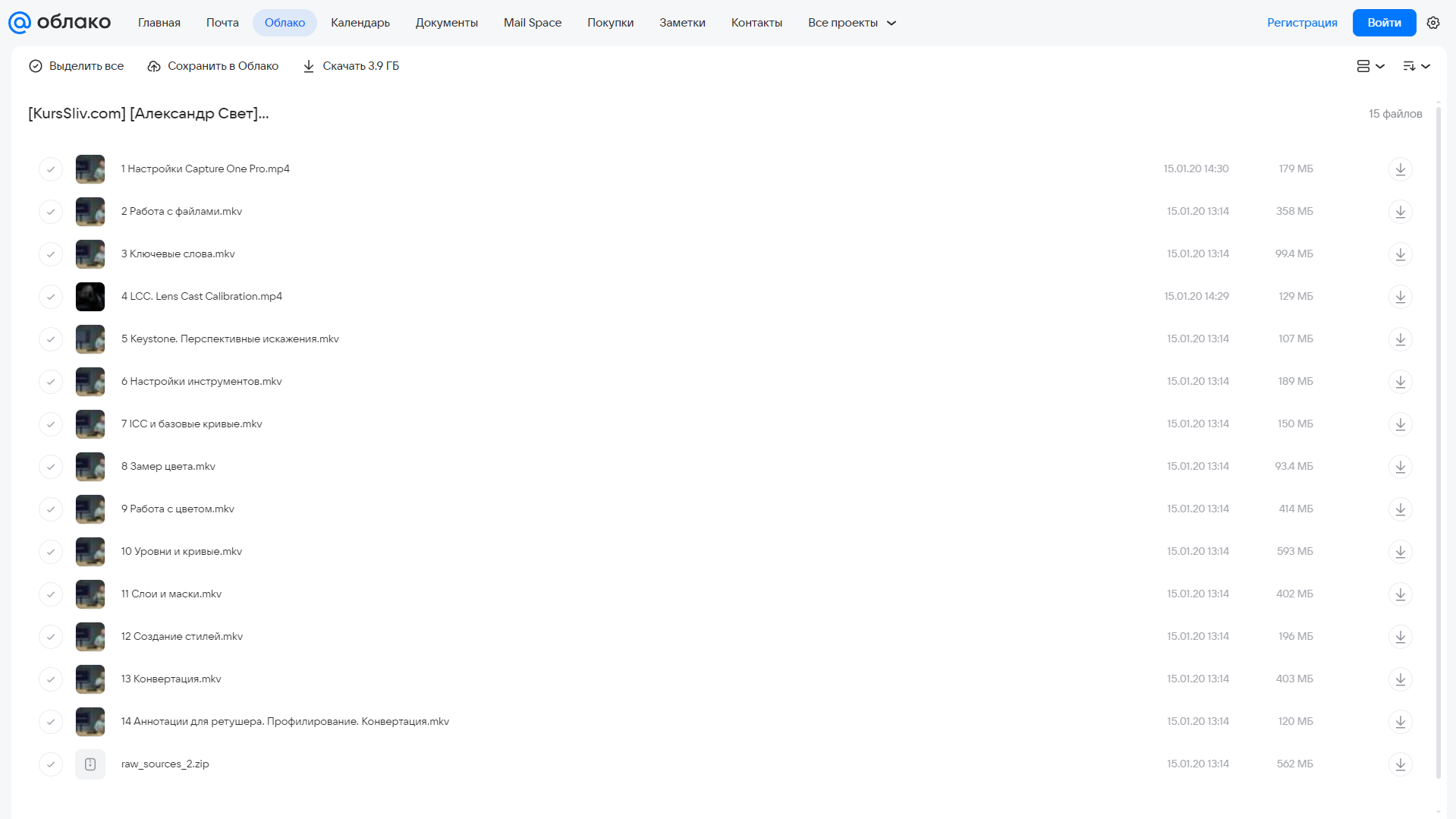
Task: Download 1 Настройки Capture One Pro.mp4
Action: click(1400, 169)
